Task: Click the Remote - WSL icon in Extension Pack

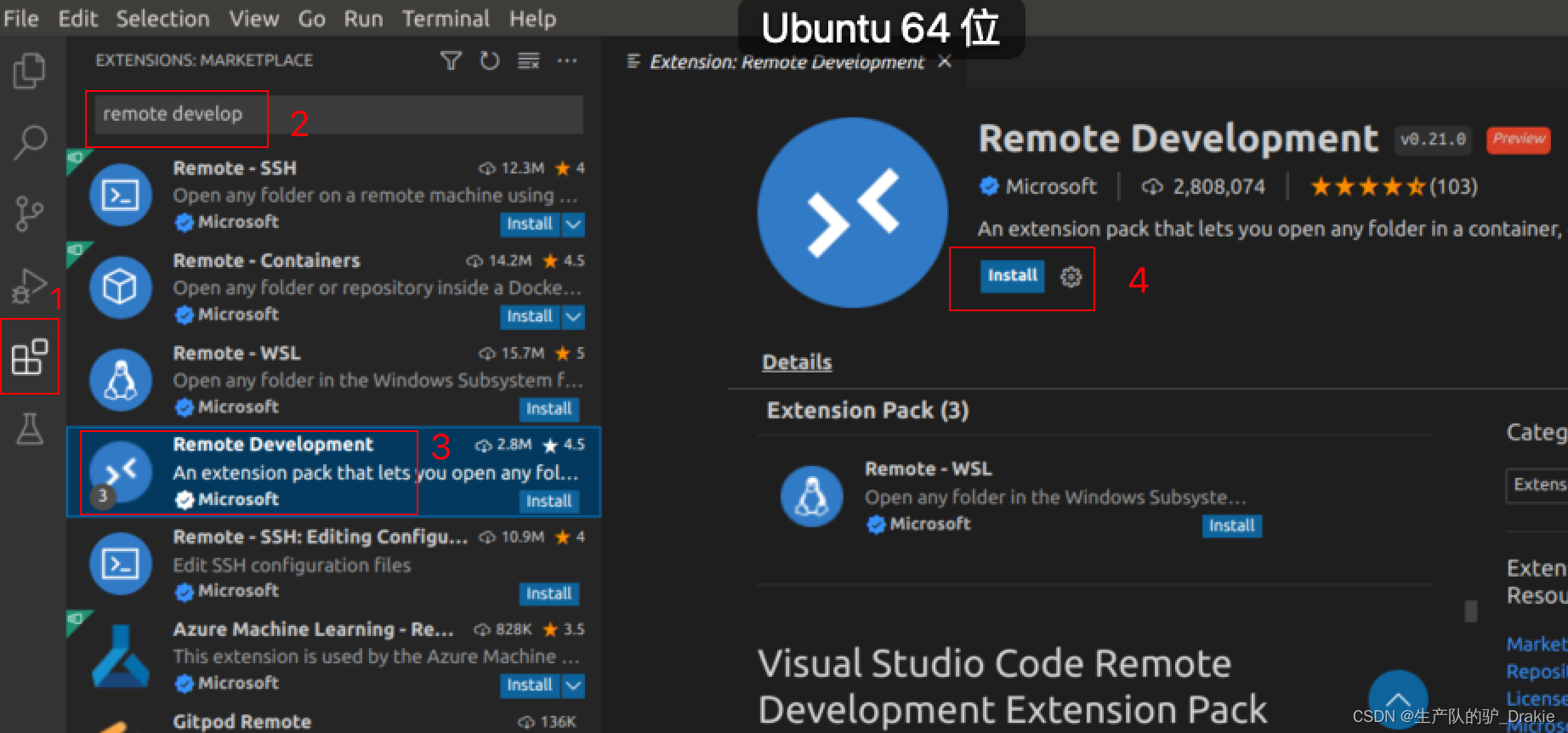Action: click(x=812, y=497)
